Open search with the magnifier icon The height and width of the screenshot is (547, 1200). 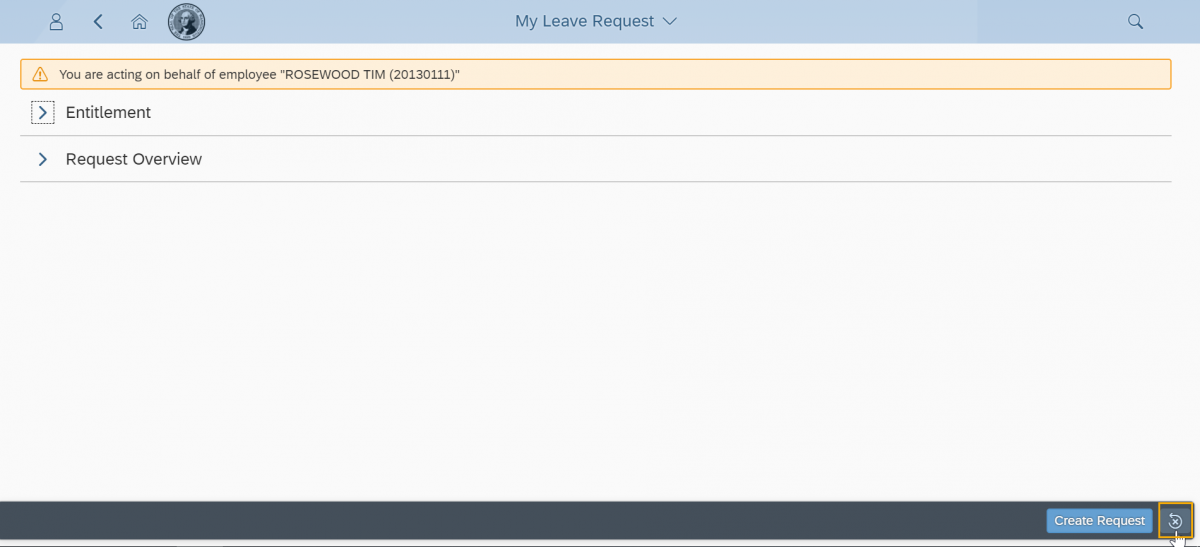1135,21
